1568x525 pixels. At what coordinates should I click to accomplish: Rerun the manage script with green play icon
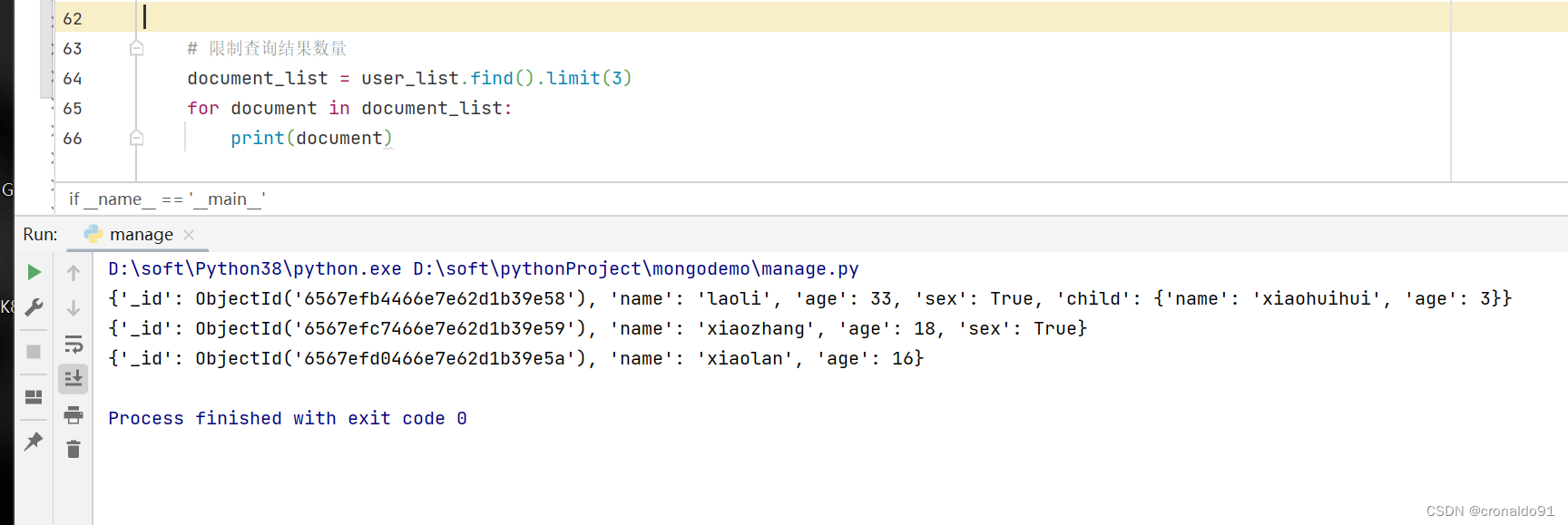(x=34, y=272)
